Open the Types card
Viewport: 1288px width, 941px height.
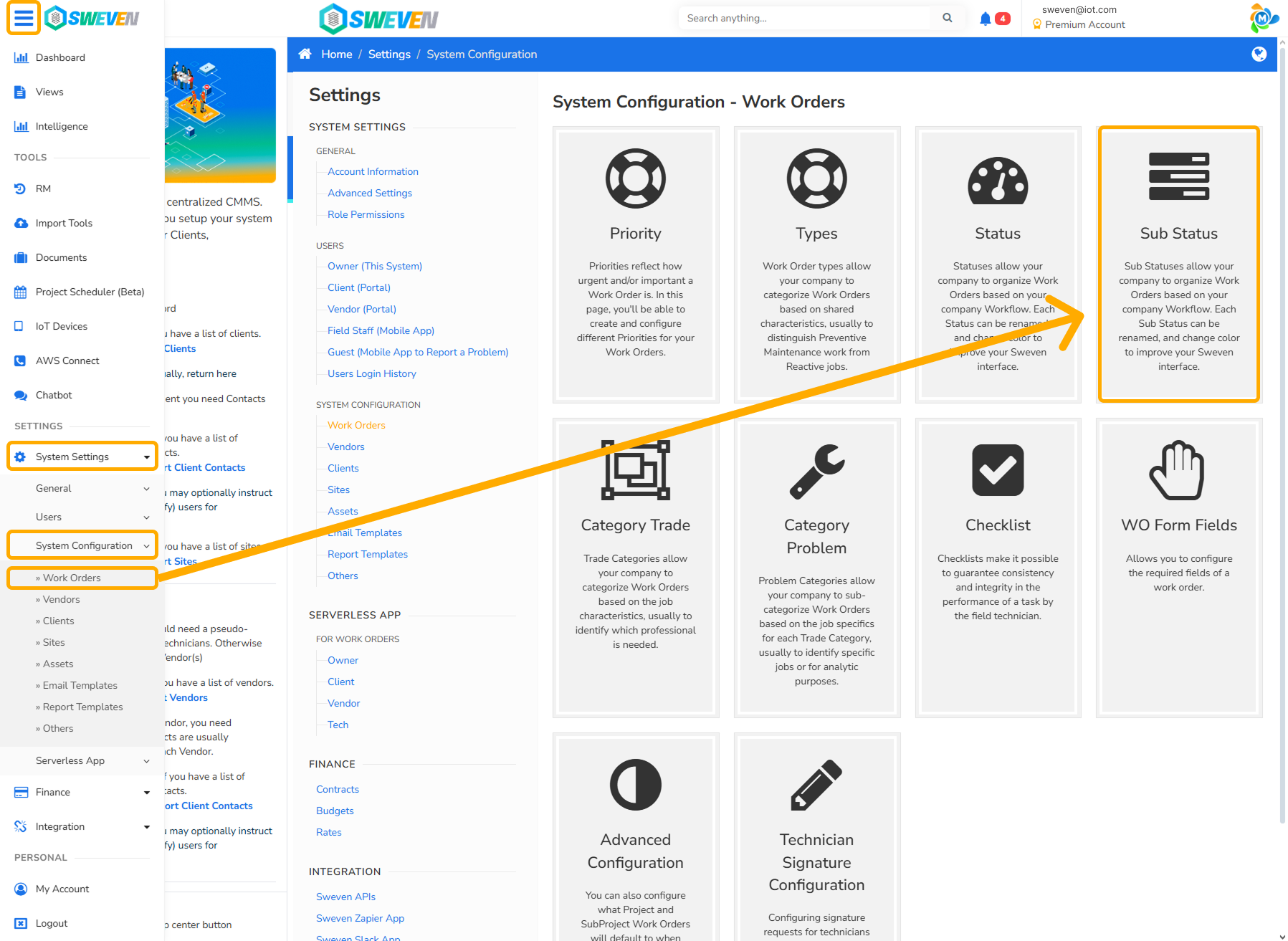point(816,264)
